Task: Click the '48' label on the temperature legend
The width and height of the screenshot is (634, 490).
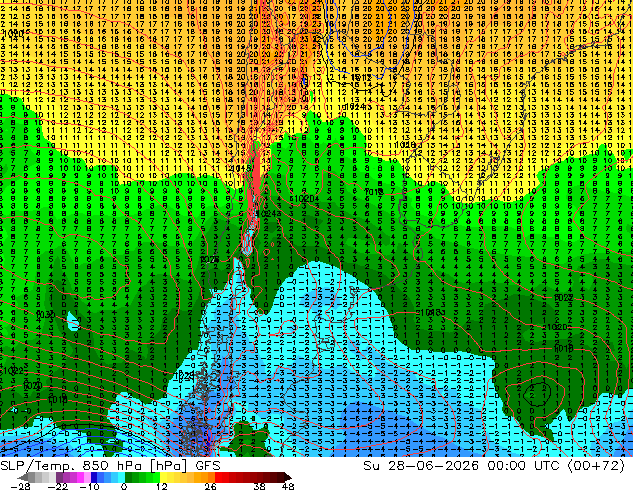Action: click(288, 486)
